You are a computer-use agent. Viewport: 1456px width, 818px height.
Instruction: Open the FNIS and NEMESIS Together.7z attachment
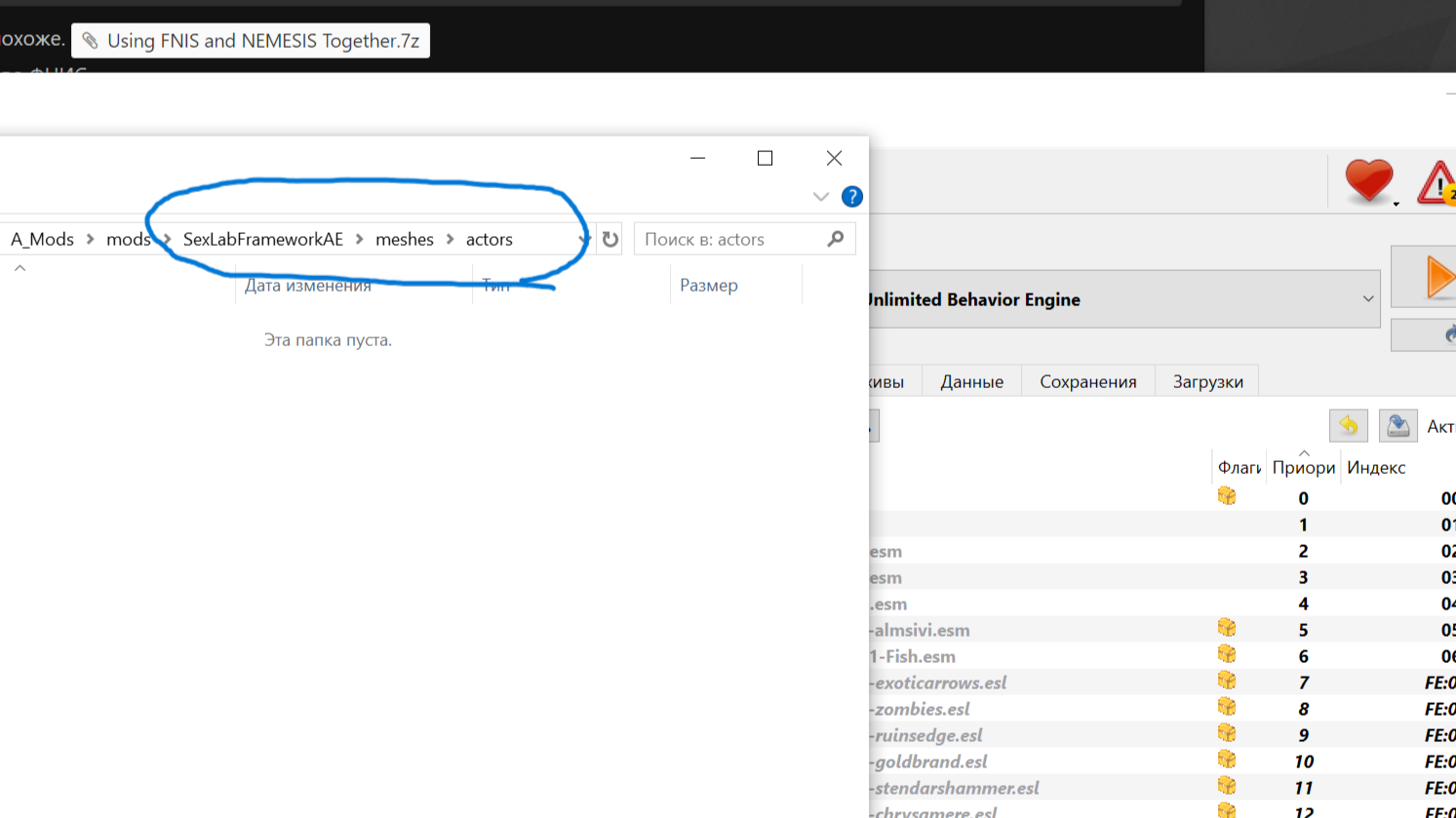[x=262, y=41]
